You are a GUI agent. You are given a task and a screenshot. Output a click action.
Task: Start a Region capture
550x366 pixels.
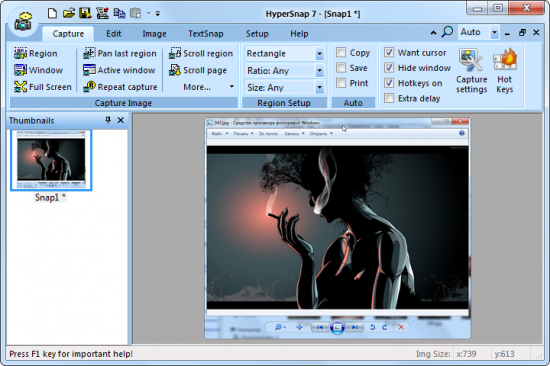click(x=36, y=53)
